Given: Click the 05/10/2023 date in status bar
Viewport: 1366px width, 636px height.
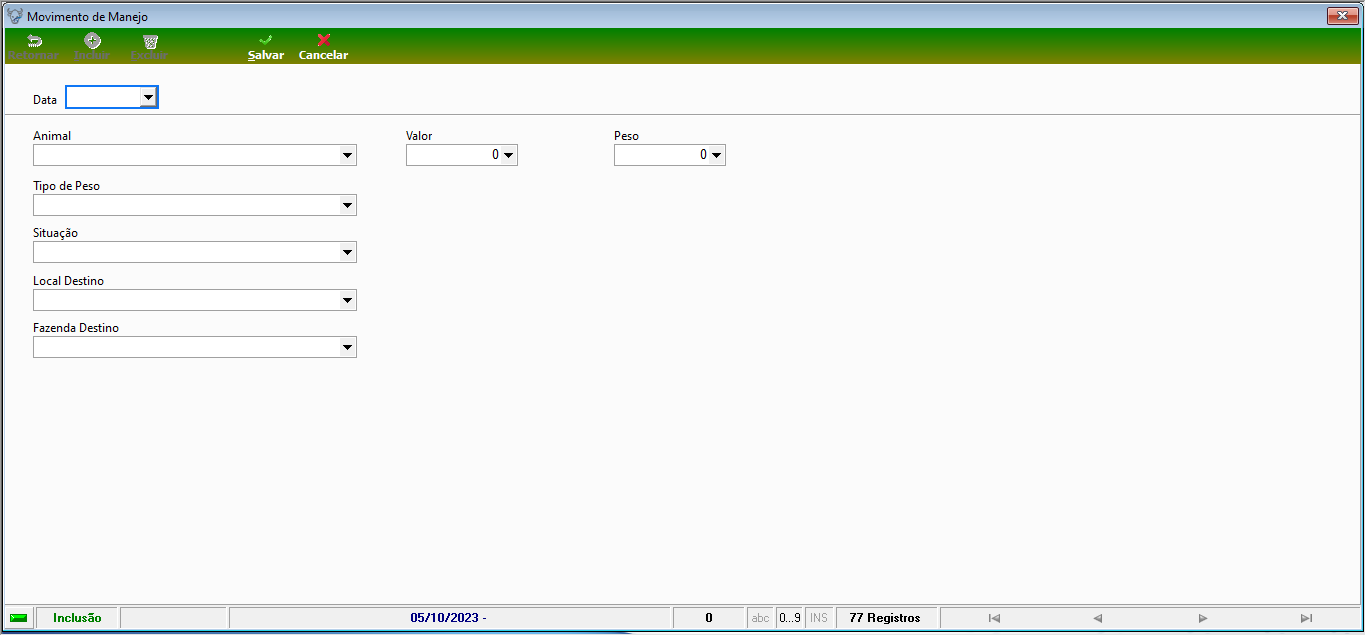Looking at the screenshot, I should coord(448,618).
